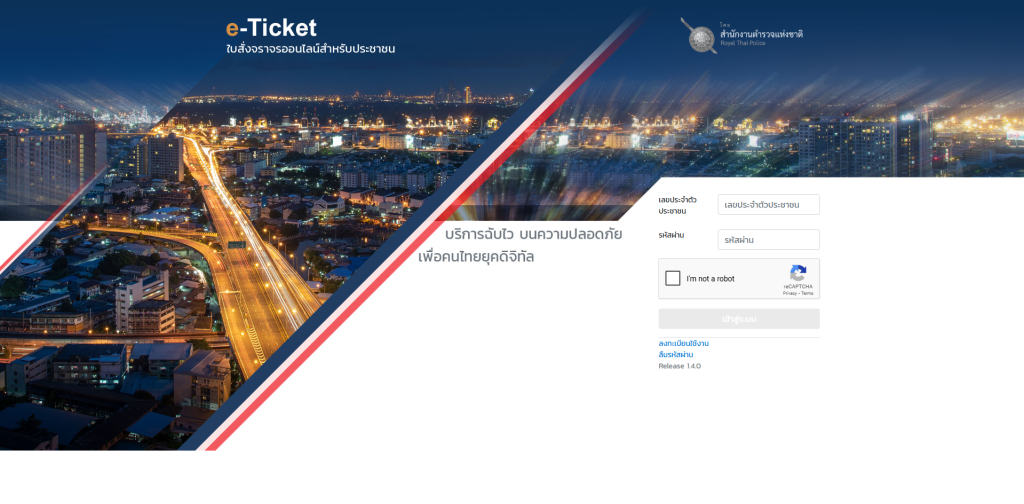This screenshot has height=504, width=1024.
Task: Open the reCAPTCHA Terms link
Action: (807, 293)
